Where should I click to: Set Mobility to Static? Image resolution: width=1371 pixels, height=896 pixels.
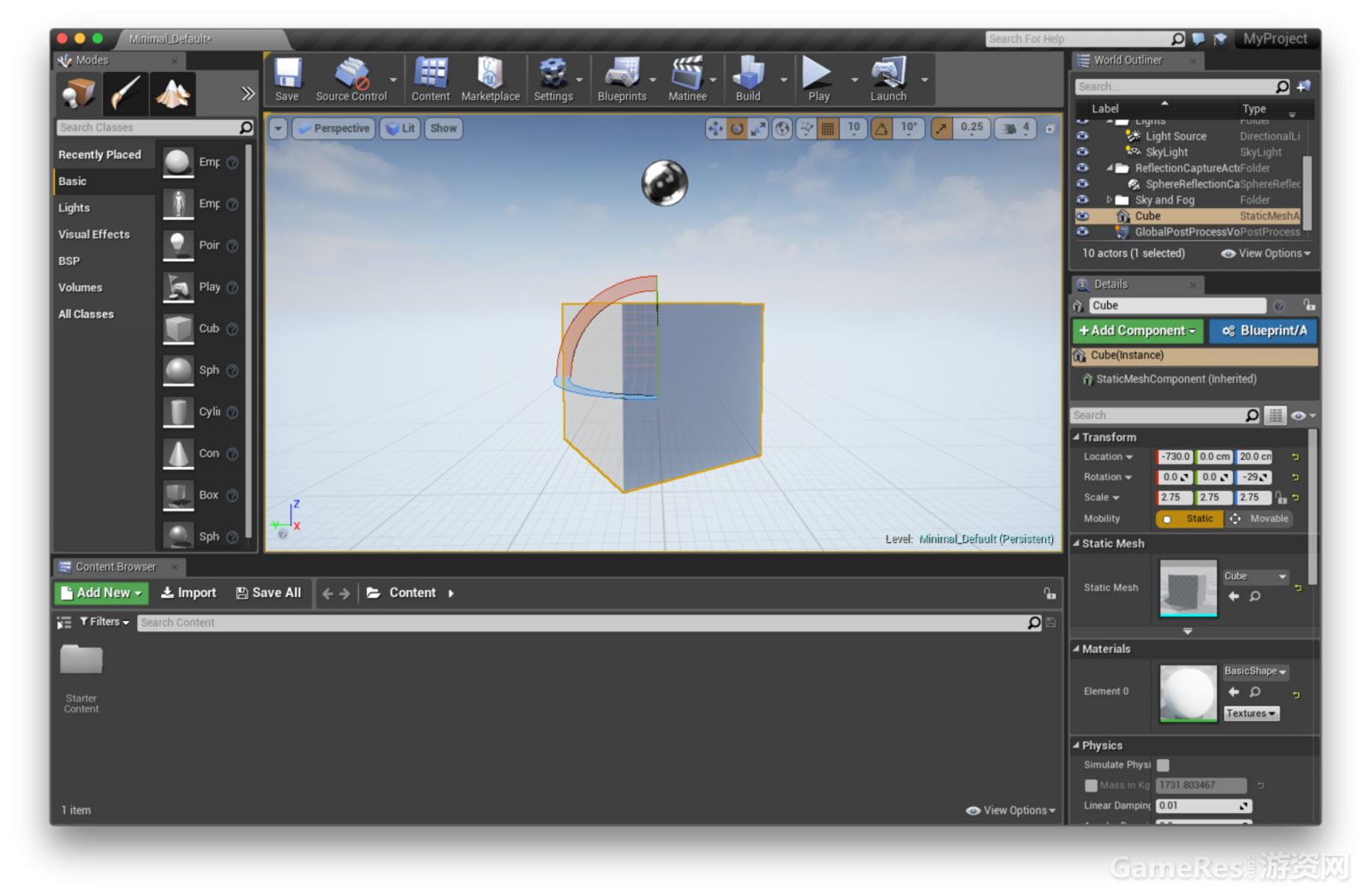click(x=1190, y=519)
